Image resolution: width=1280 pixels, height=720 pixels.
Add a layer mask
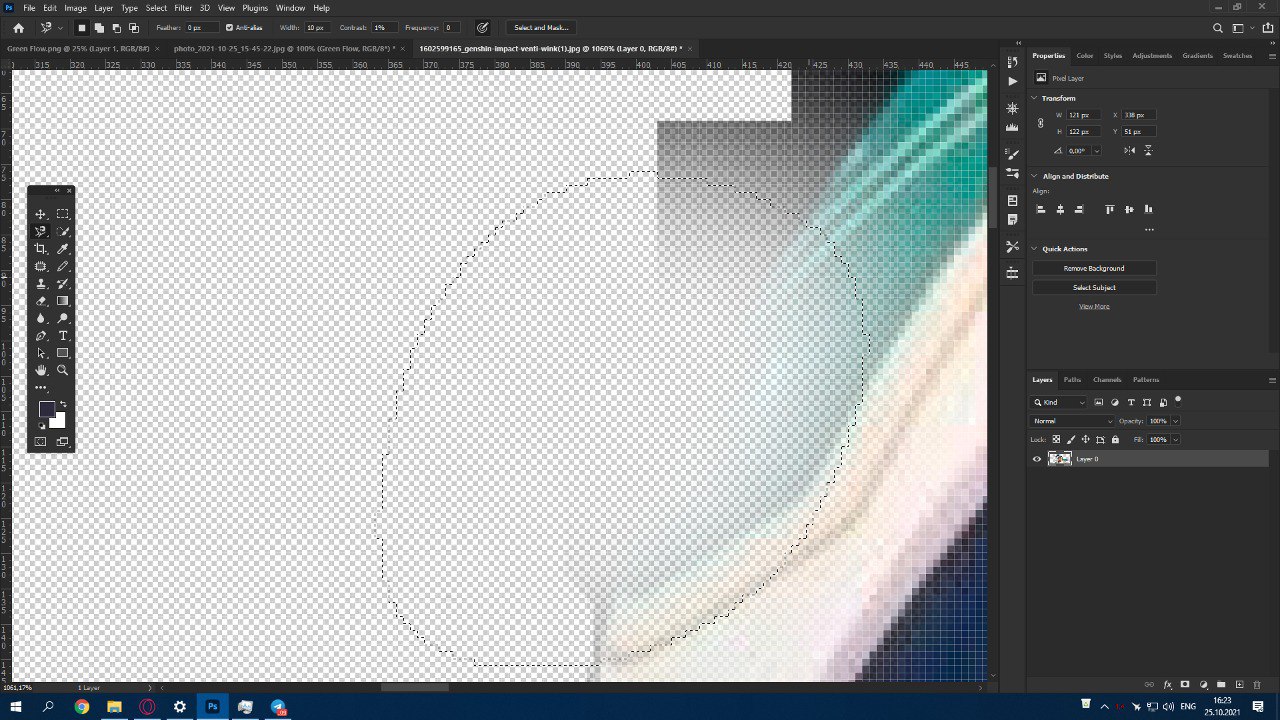(x=1185, y=685)
